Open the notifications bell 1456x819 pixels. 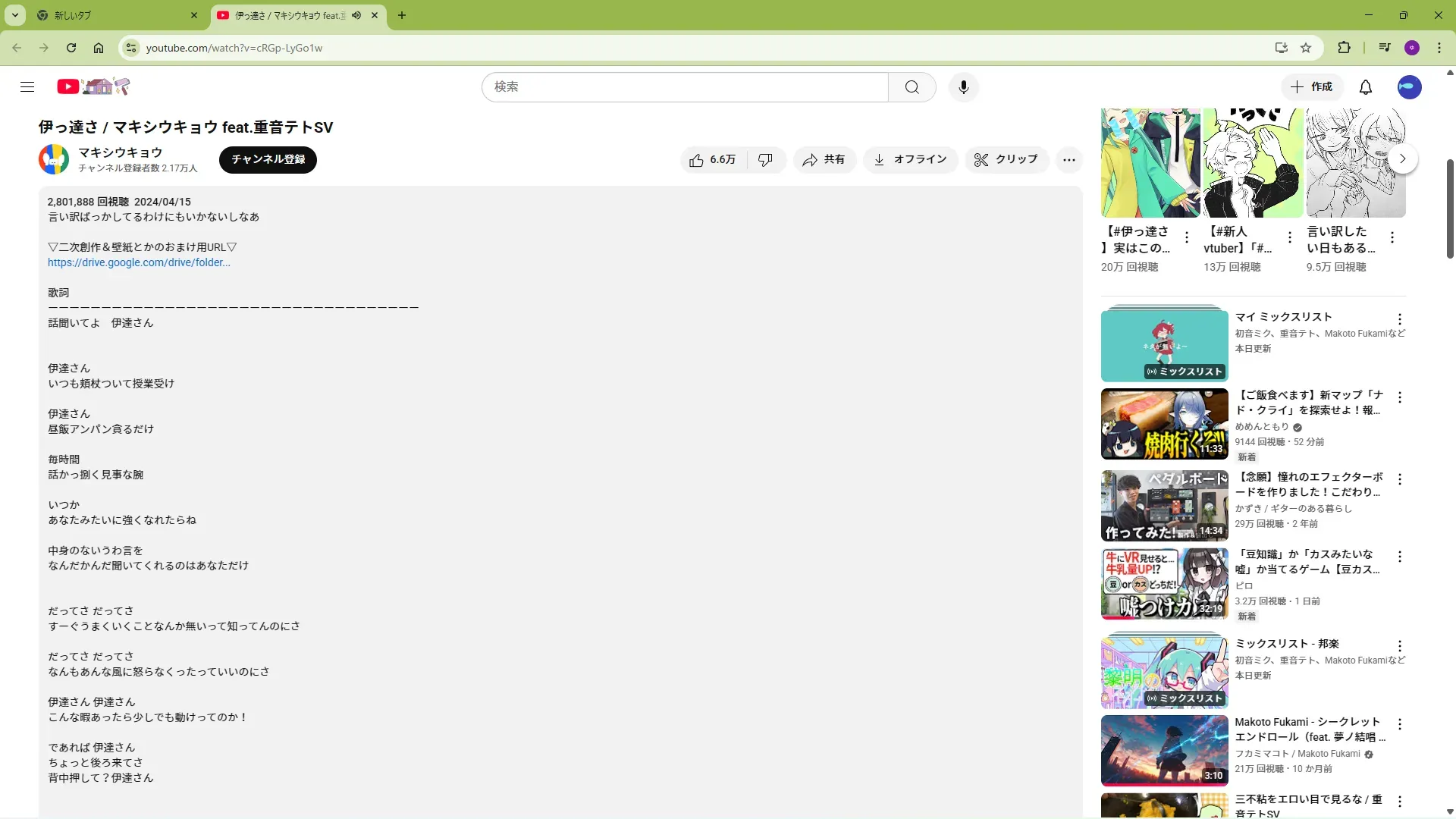(x=1366, y=87)
